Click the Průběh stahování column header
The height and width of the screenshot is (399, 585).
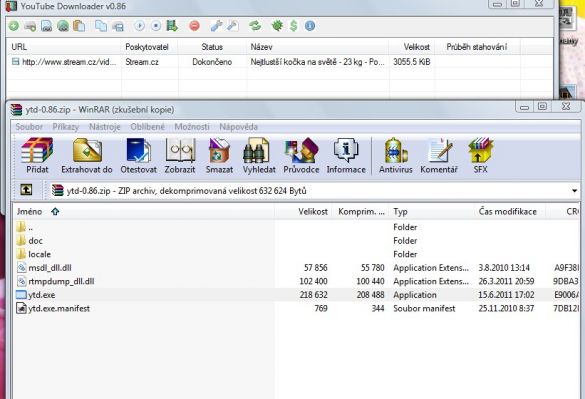[477, 47]
